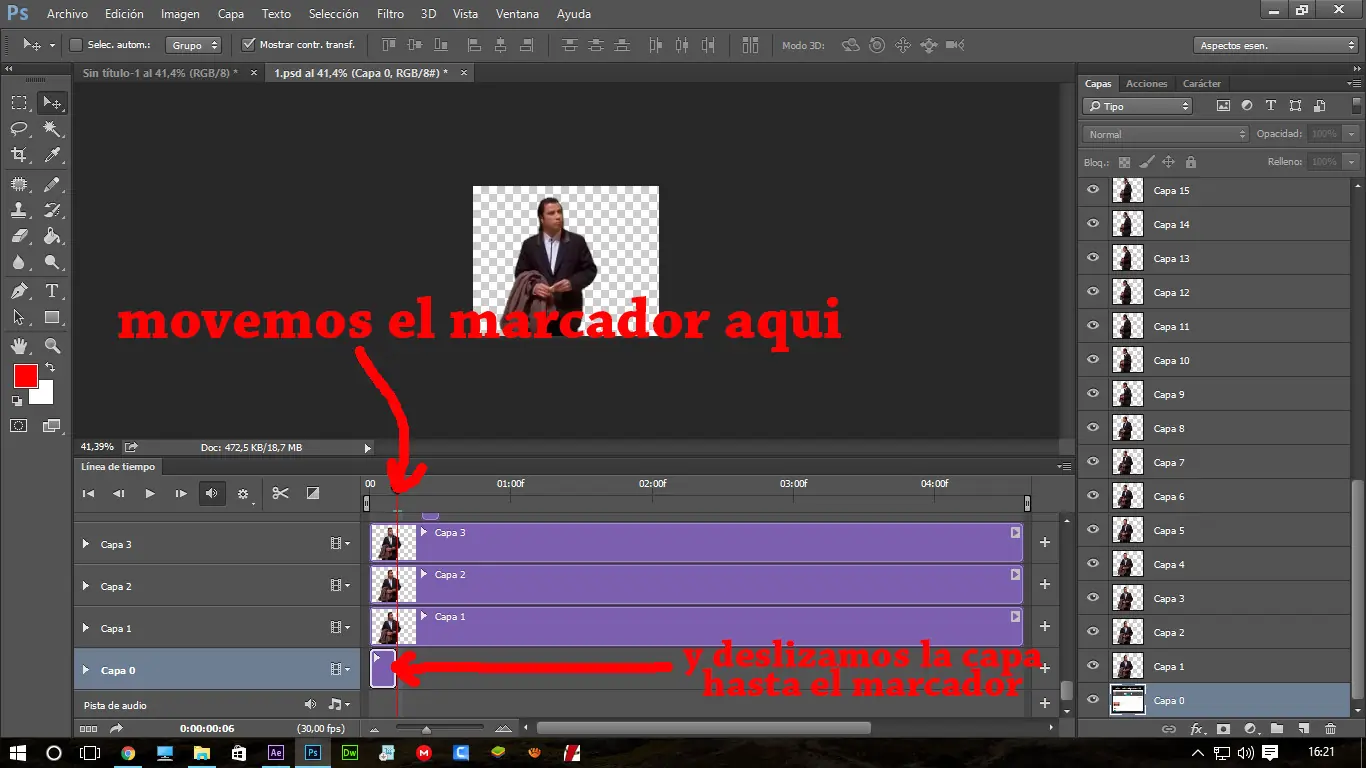The width and height of the screenshot is (1366, 768).
Task: Delete layer using trash icon
Action: point(1330,729)
